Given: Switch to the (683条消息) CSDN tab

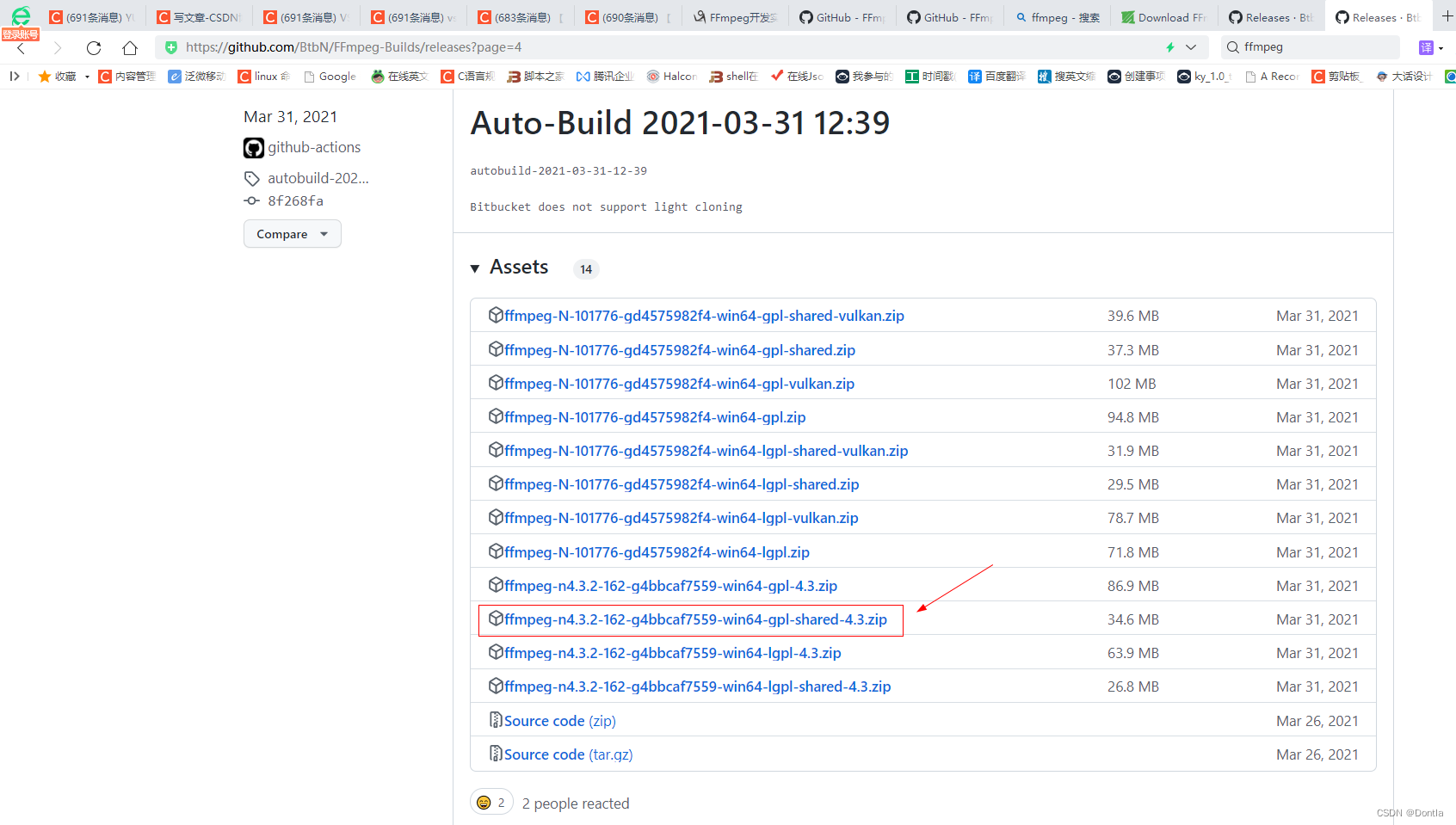Looking at the screenshot, I should 521,17.
